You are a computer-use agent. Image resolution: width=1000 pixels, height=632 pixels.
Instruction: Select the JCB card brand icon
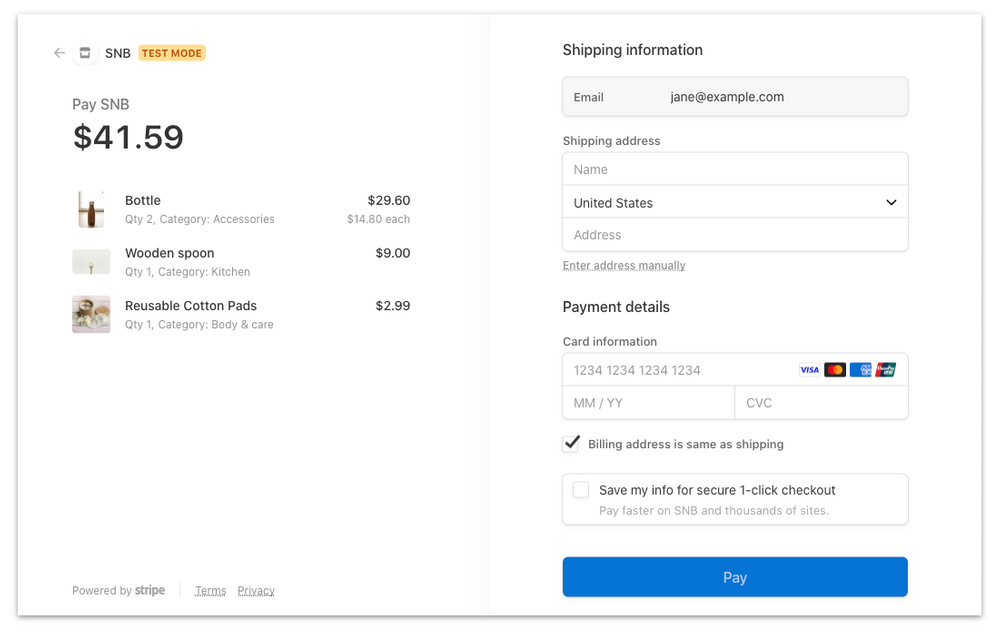pyautogui.click(x=885, y=369)
